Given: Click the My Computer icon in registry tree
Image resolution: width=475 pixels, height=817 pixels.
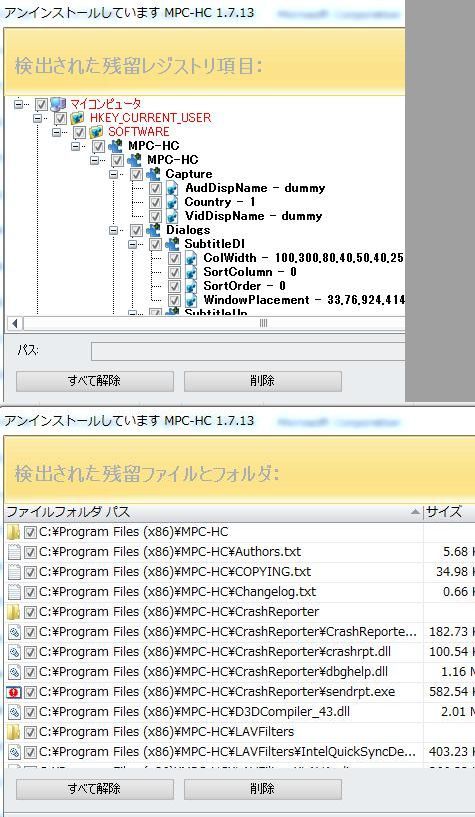Looking at the screenshot, I should click(x=58, y=104).
